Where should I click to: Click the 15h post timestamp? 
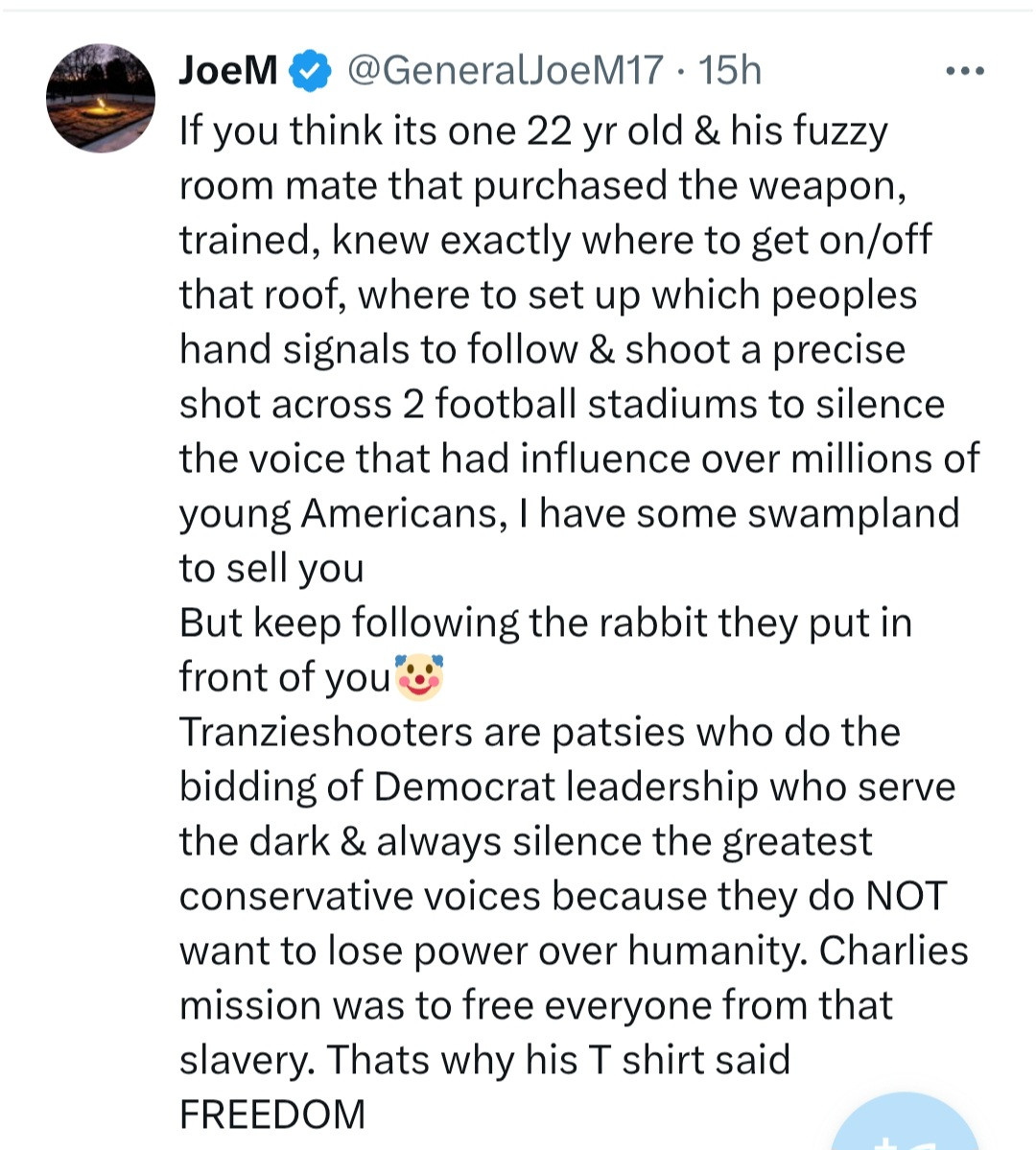point(730,71)
